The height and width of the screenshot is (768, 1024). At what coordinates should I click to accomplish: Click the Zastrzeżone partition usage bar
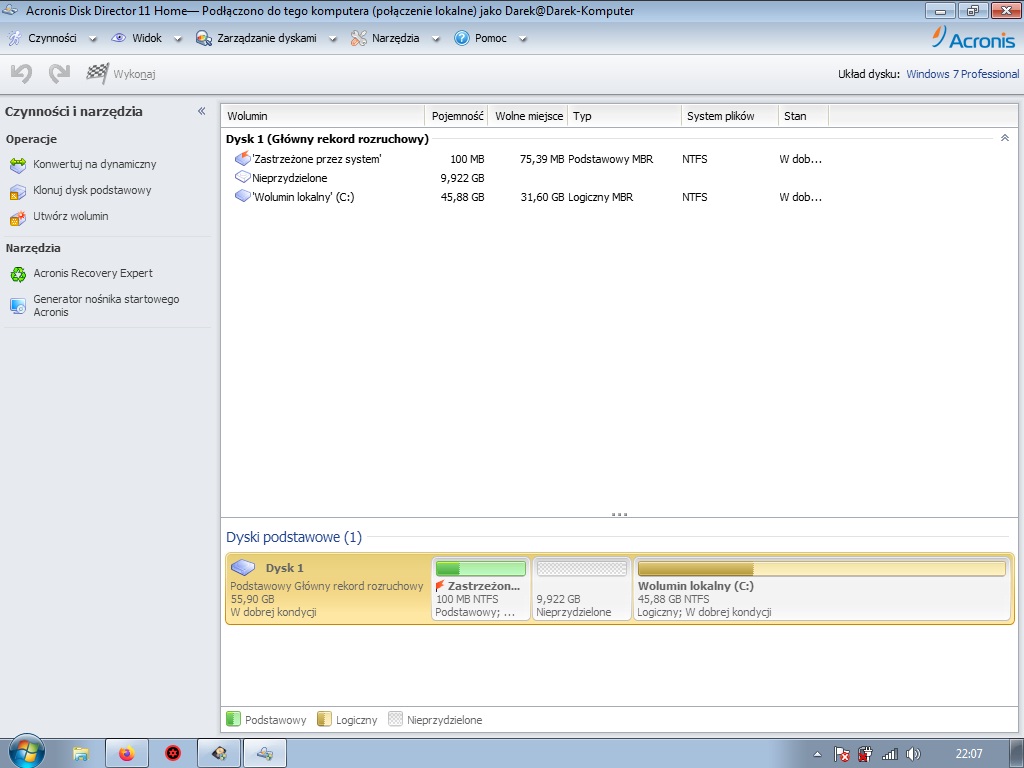(x=481, y=568)
